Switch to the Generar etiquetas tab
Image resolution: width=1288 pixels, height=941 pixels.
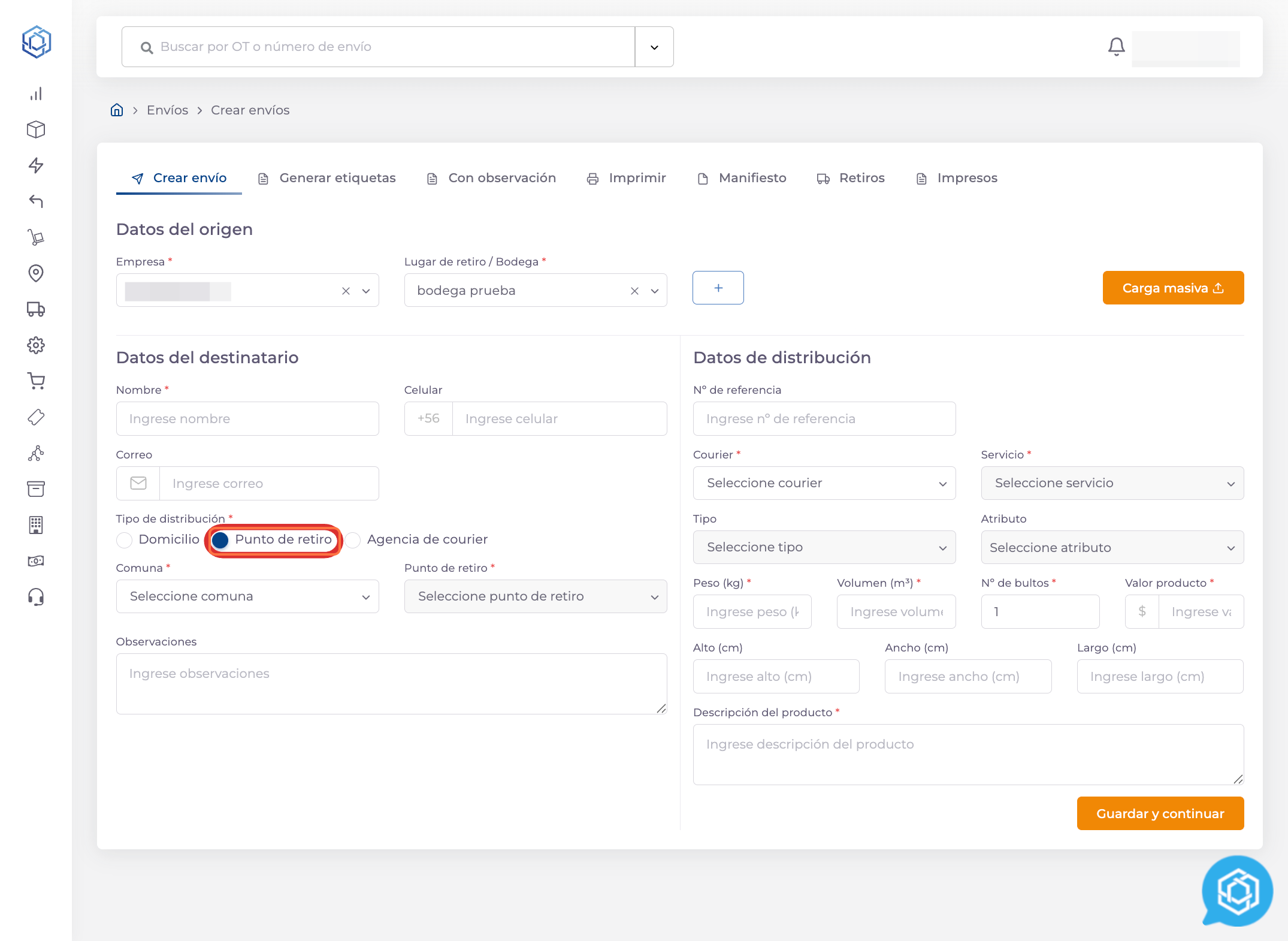327,178
